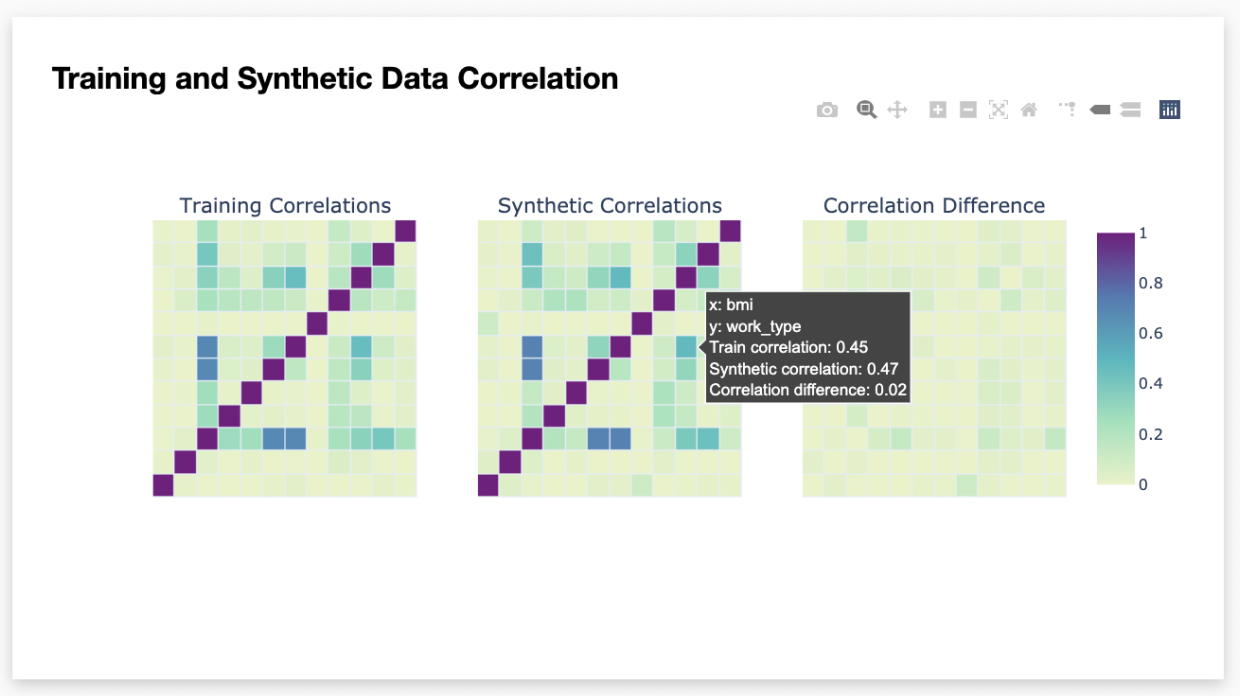Click the colorbar gradient scale

coord(1115,358)
